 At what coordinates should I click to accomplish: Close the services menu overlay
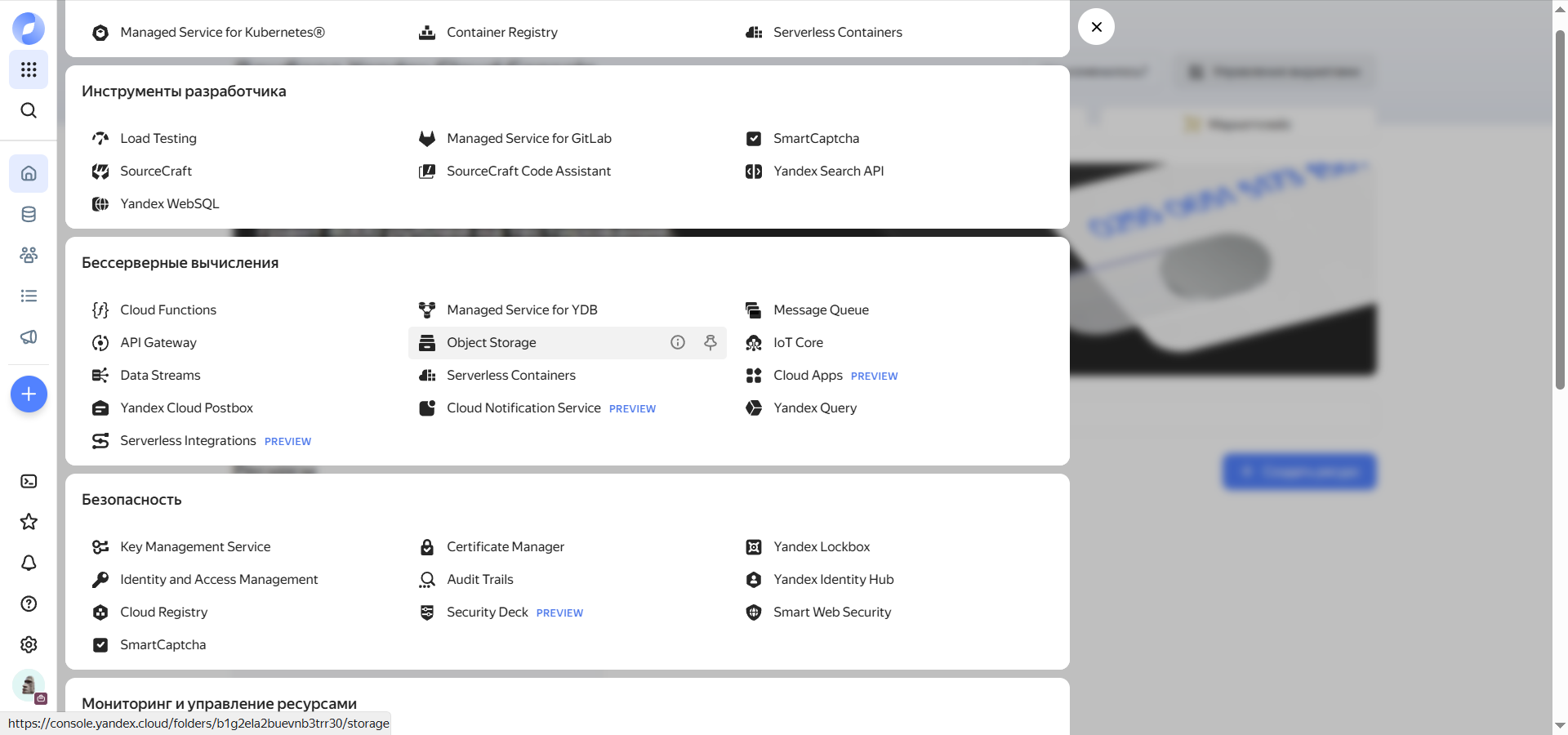[1096, 27]
